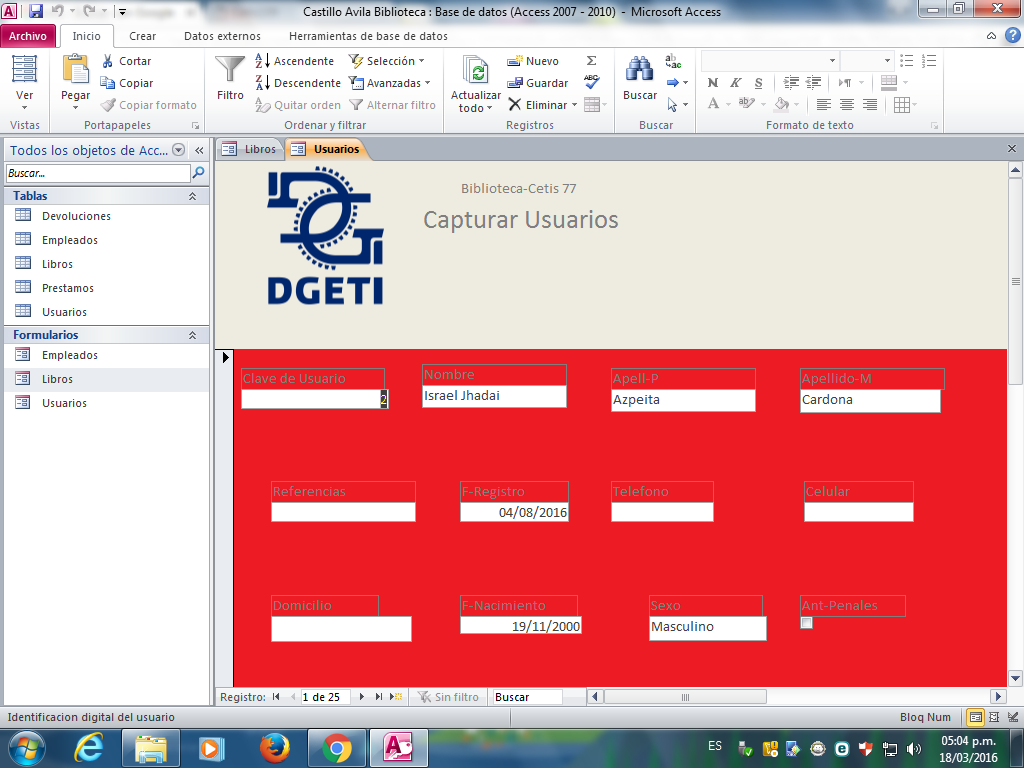
Task: Sort records with Ascendente
Action: (296, 61)
